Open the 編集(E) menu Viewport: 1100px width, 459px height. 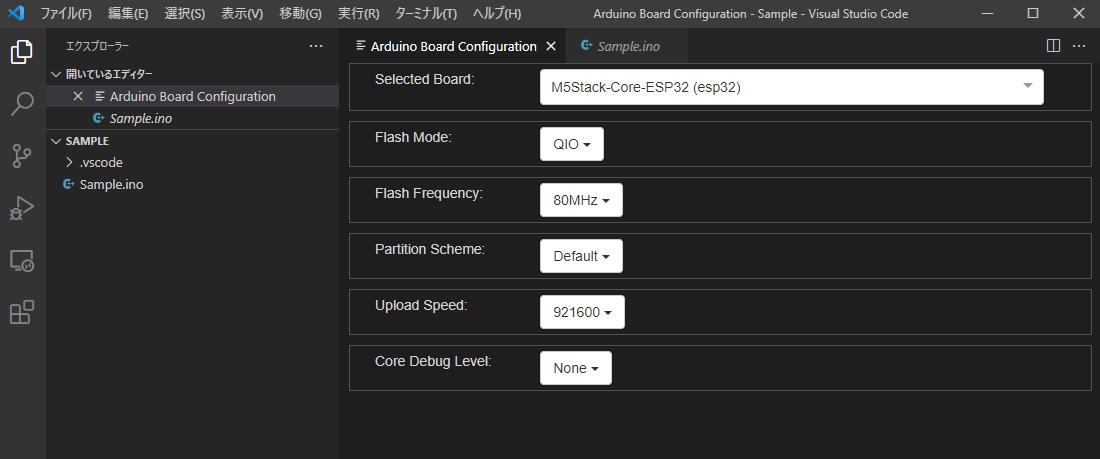pos(128,14)
